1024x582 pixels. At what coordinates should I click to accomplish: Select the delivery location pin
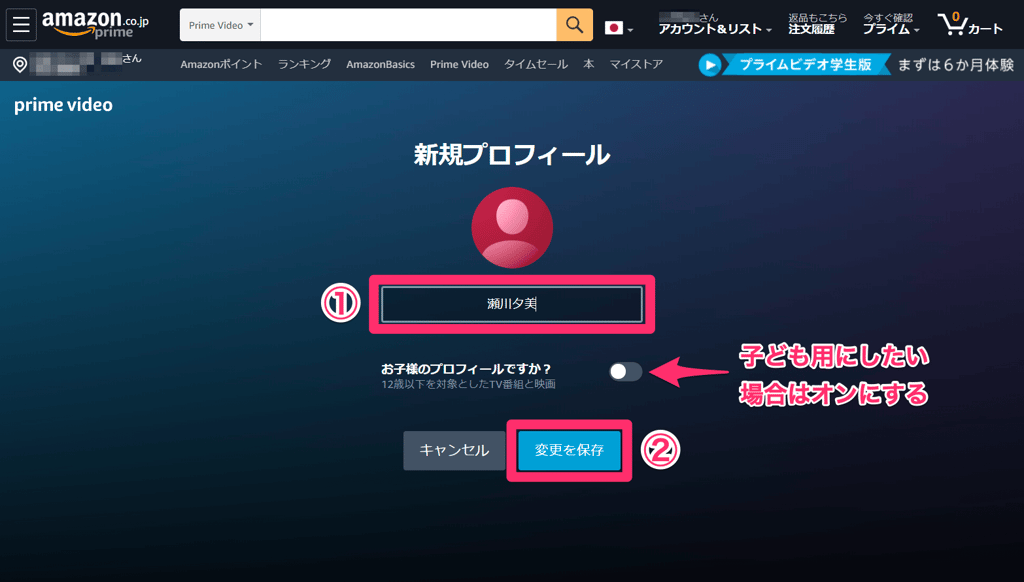pos(20,64)
